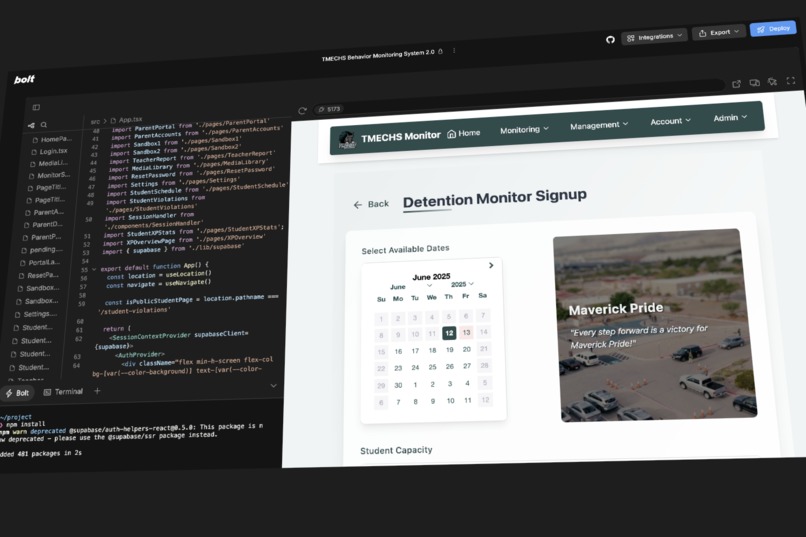Expand the Management menu
Image resolution: width=806 pixels, height=537 pixels.
(599, 125)
